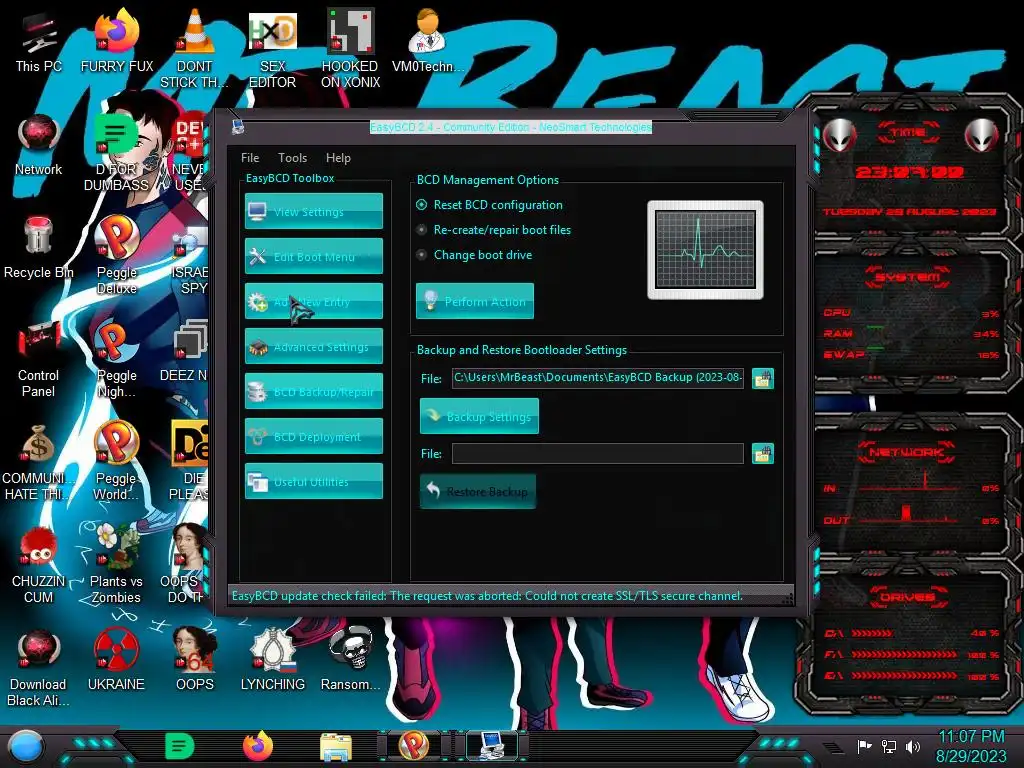Open Peggle World desktop shortcut
This screenshot has height=768, width=1024.
[116, 462]
